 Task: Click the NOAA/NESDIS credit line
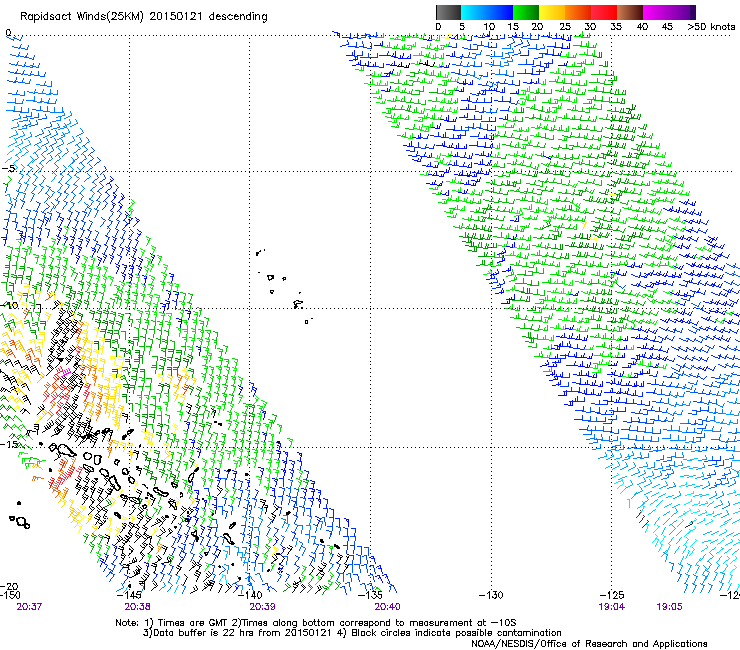point(589,644)
